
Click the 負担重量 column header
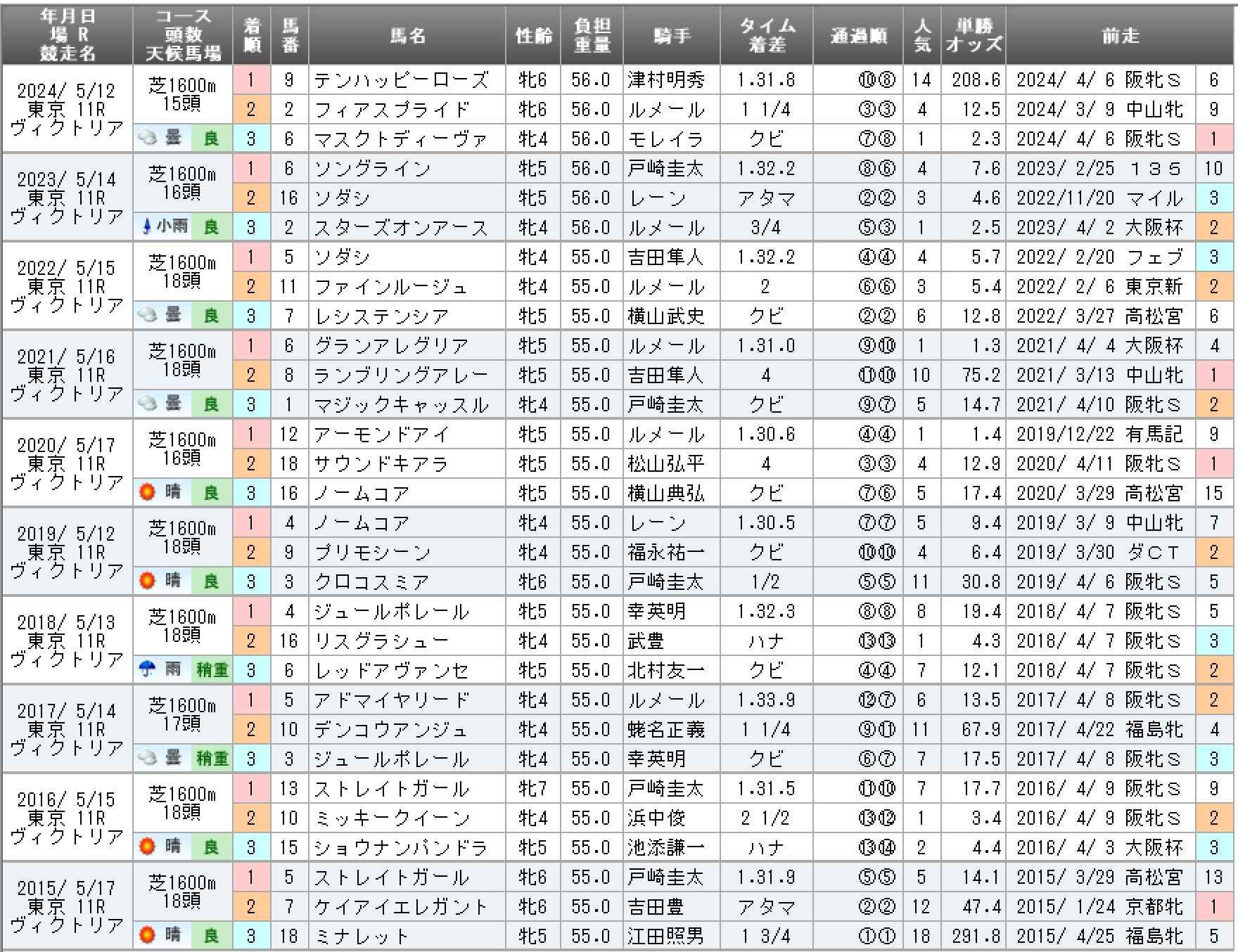click(x=592, y=36)
